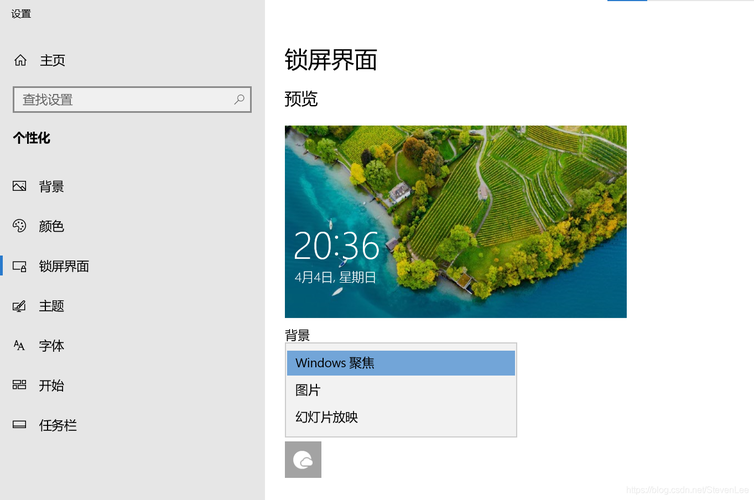Click the search magnifier icon
Image resolution: width=754 pixels, height=500 pixels.
[239, 100]
